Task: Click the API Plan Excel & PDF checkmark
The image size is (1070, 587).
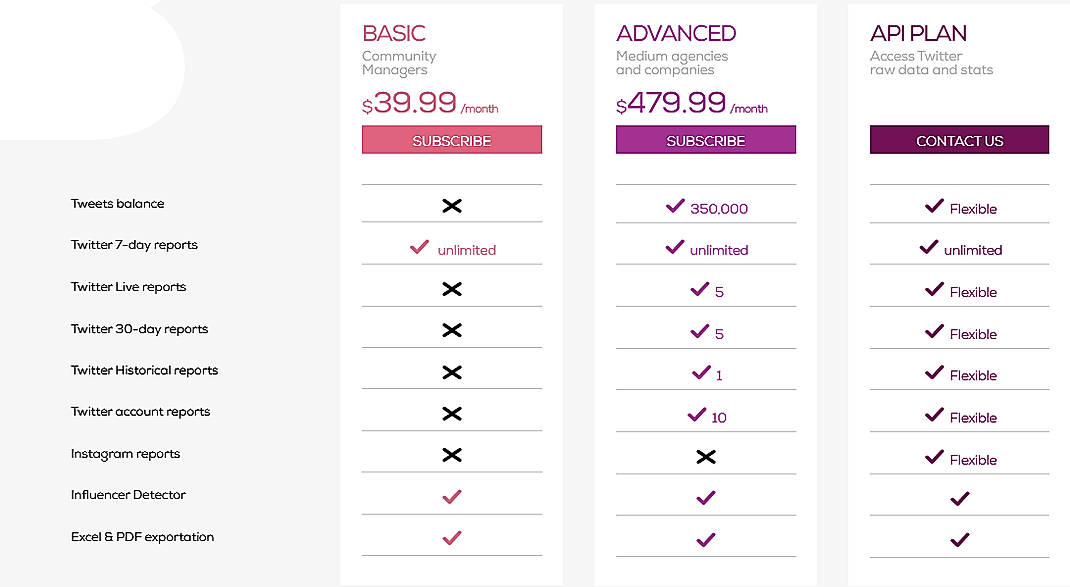Action: tap(960, 539)
